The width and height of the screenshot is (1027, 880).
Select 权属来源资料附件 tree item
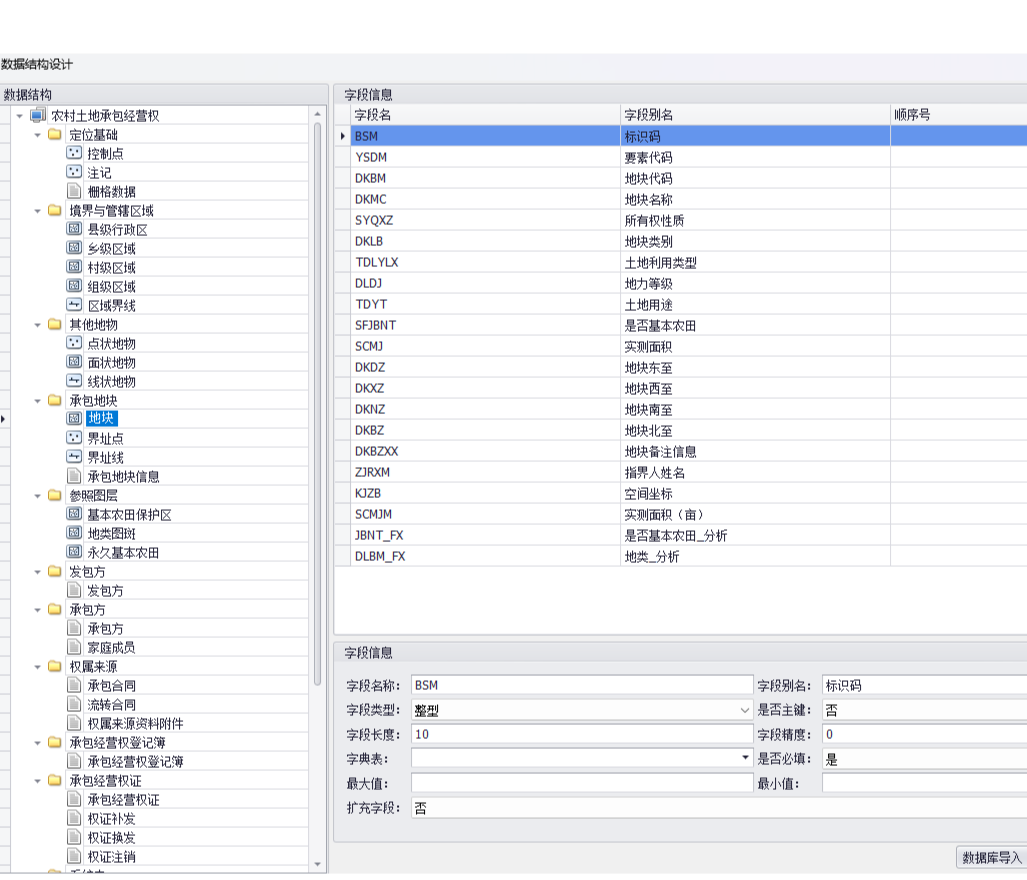pos(136,724)
